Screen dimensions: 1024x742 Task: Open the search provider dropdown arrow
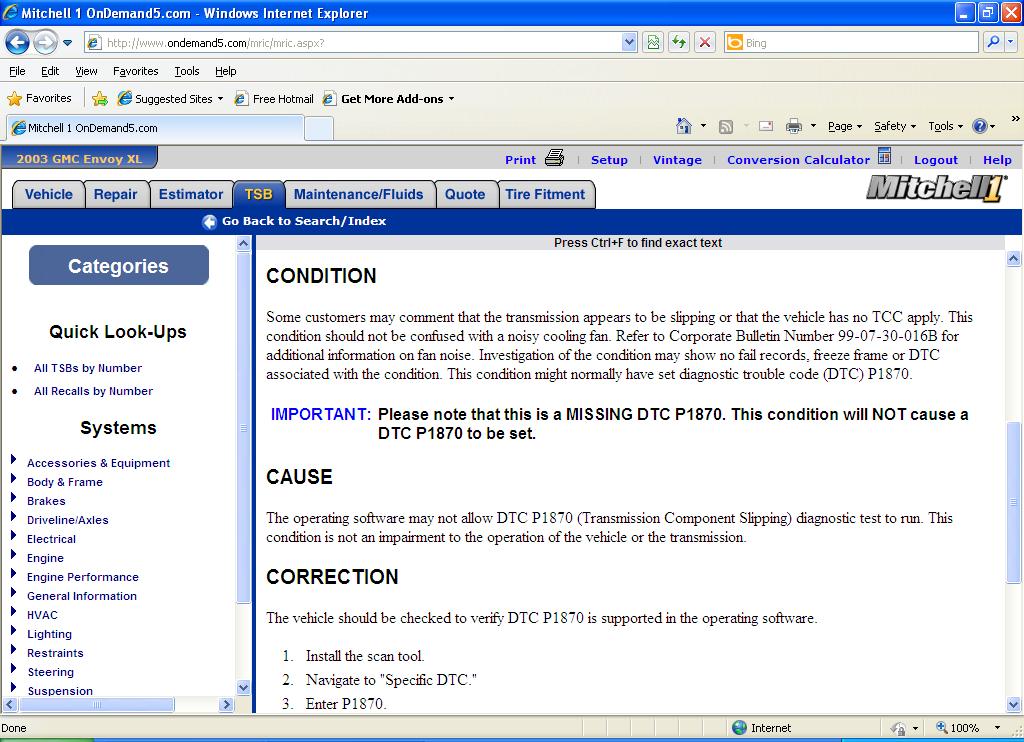[1010, 43]
